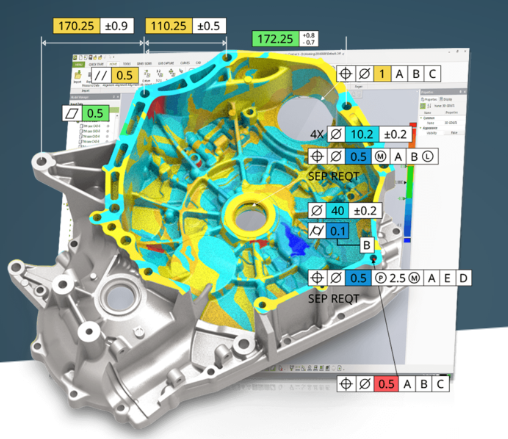Click position symbol in red 0.5 frame
This screenshot has width=508, height=439.
pyautogui.click(x=346, y=384)
